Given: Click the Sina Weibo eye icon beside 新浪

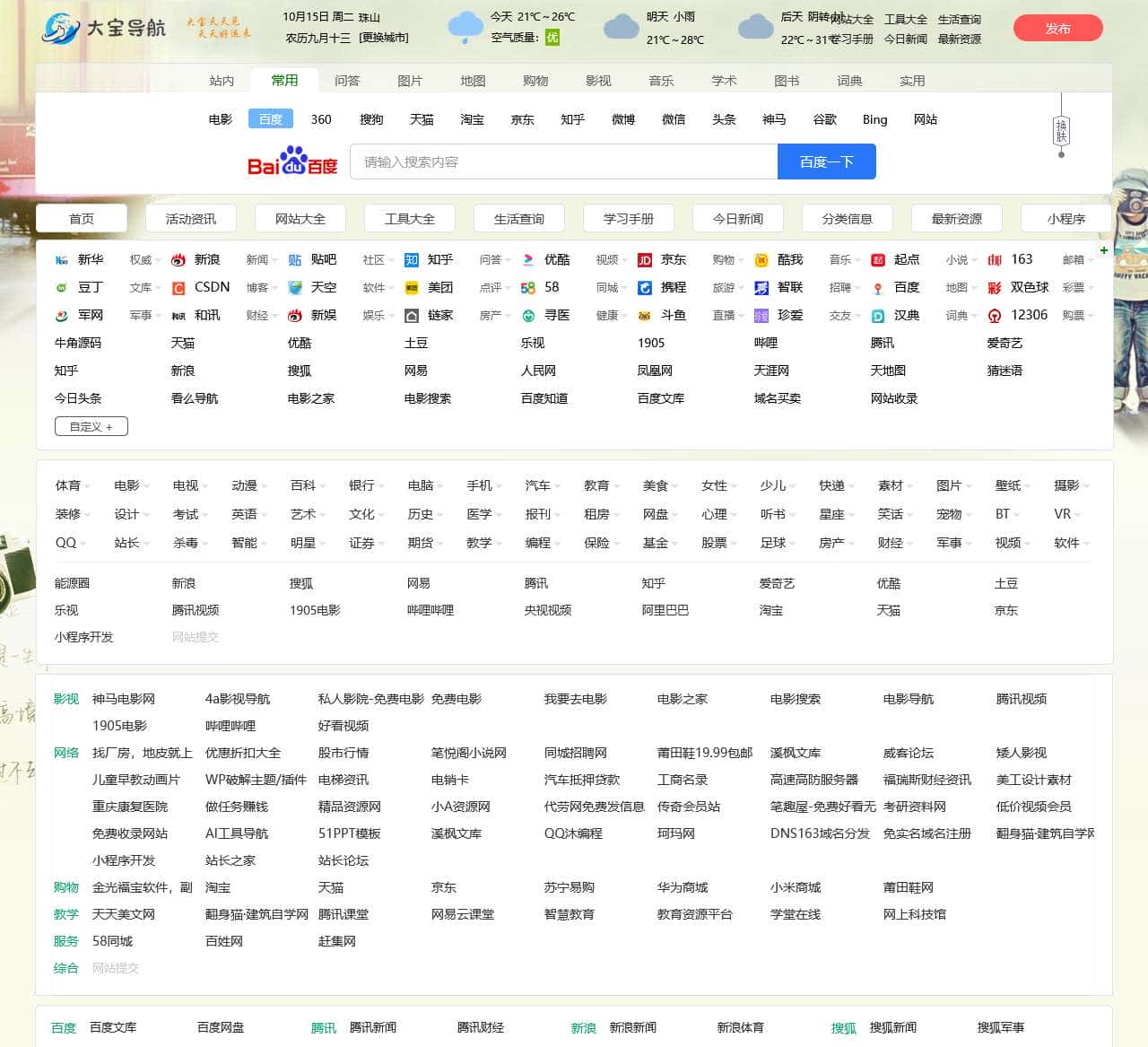Looking at the screenshot, I should pyautogui.click(x=178, y=260).
